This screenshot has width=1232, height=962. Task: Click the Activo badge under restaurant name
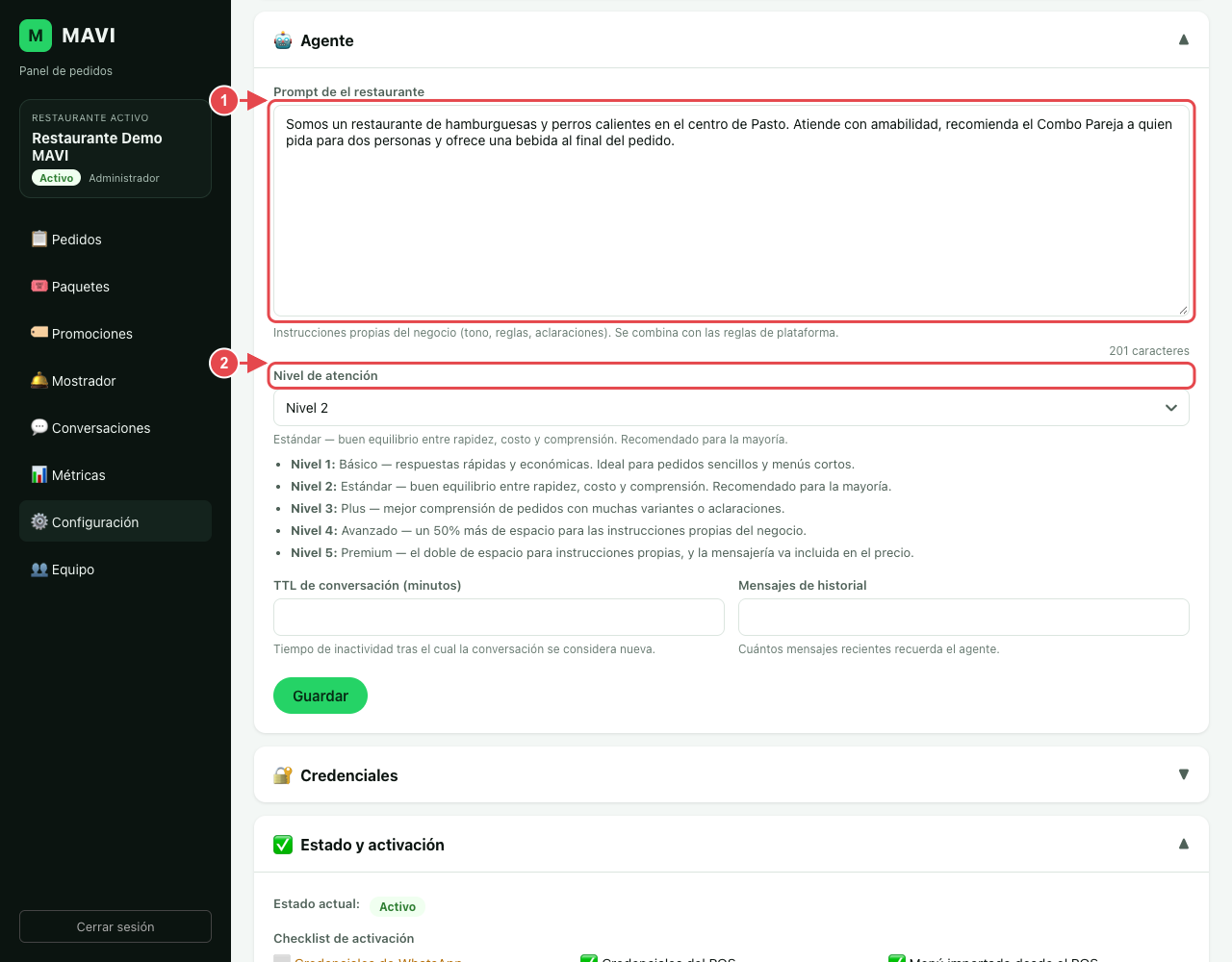point(57,178)
